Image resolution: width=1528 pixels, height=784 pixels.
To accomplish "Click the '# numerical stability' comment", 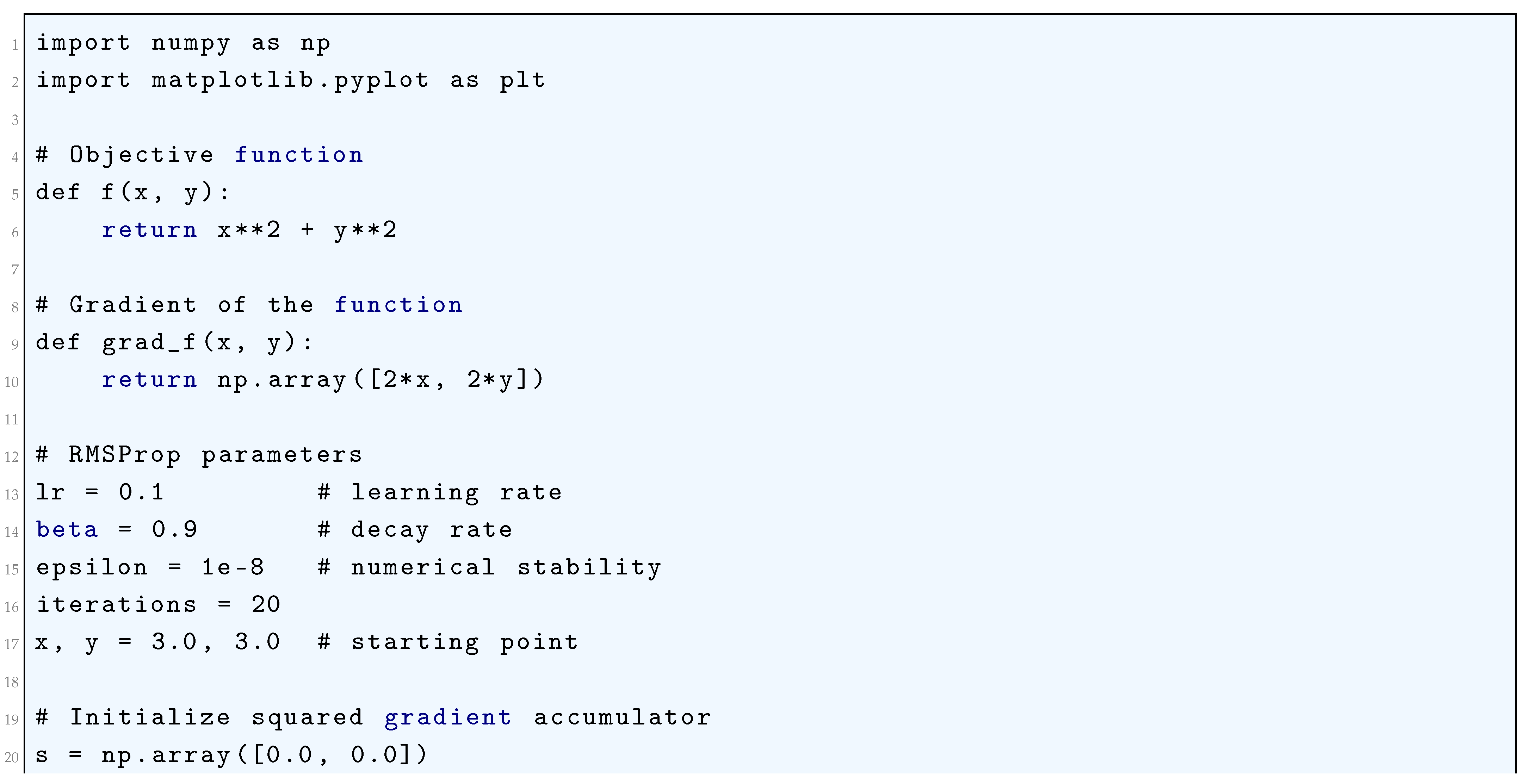I will (x=489, y=567).
